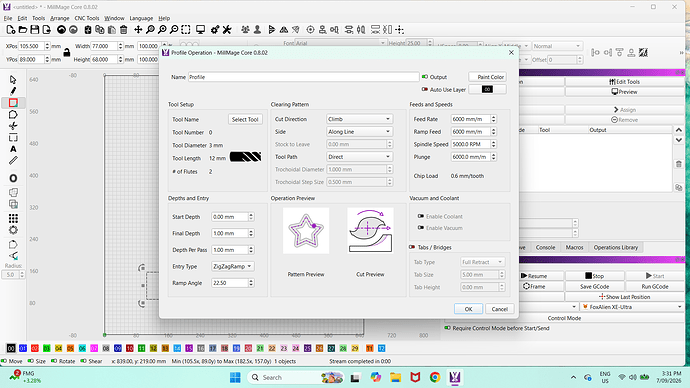Click the wrench and screwdriver tools icon
Viewport: 690px width, 388px height.
pyautogui.click(x=227, y=30)
